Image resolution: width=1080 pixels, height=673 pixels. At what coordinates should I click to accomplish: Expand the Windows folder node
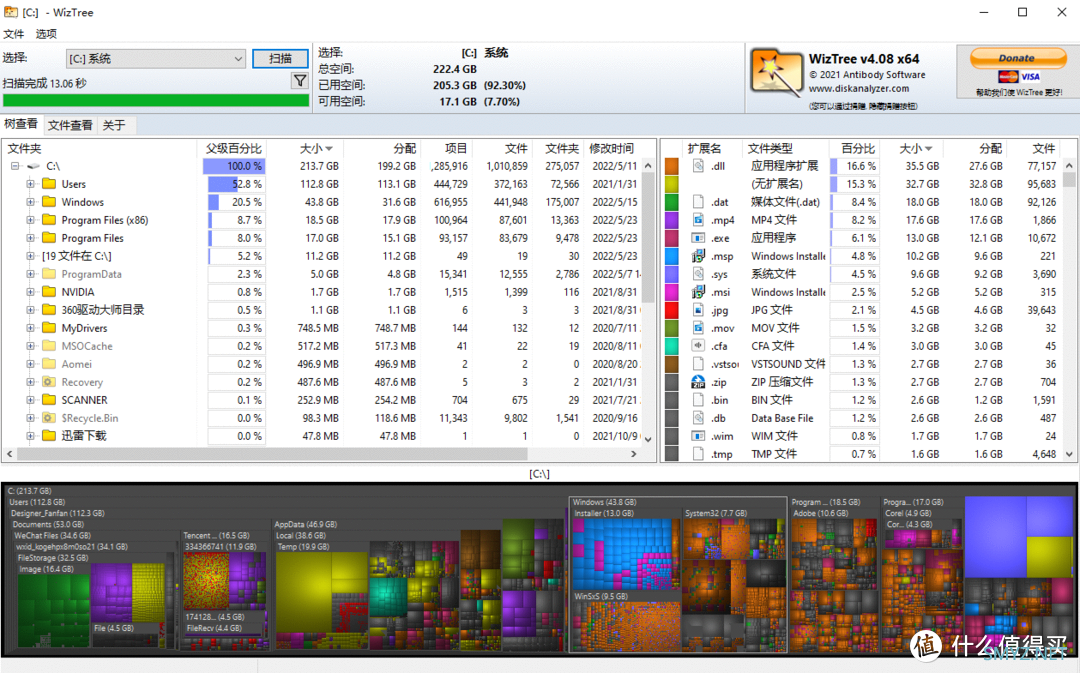[x=30, y=202]
